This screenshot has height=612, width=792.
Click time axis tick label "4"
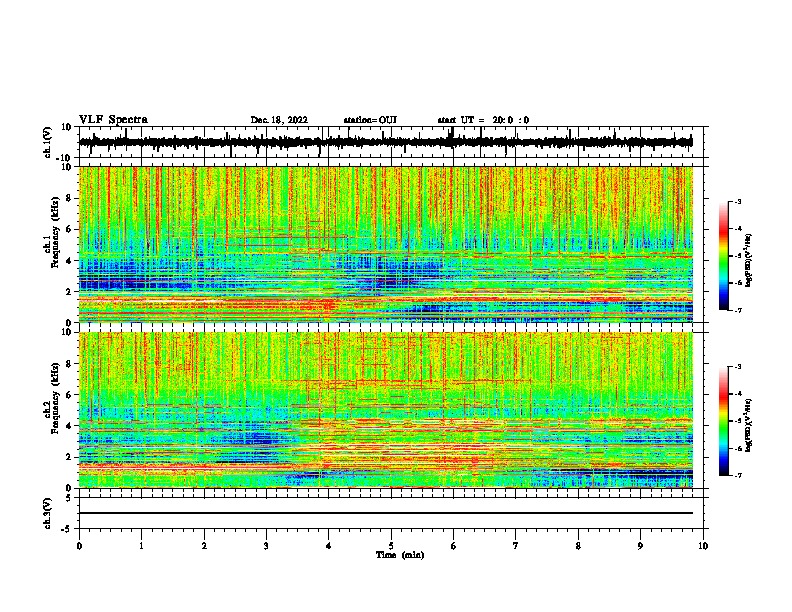(x=329, y=546)
